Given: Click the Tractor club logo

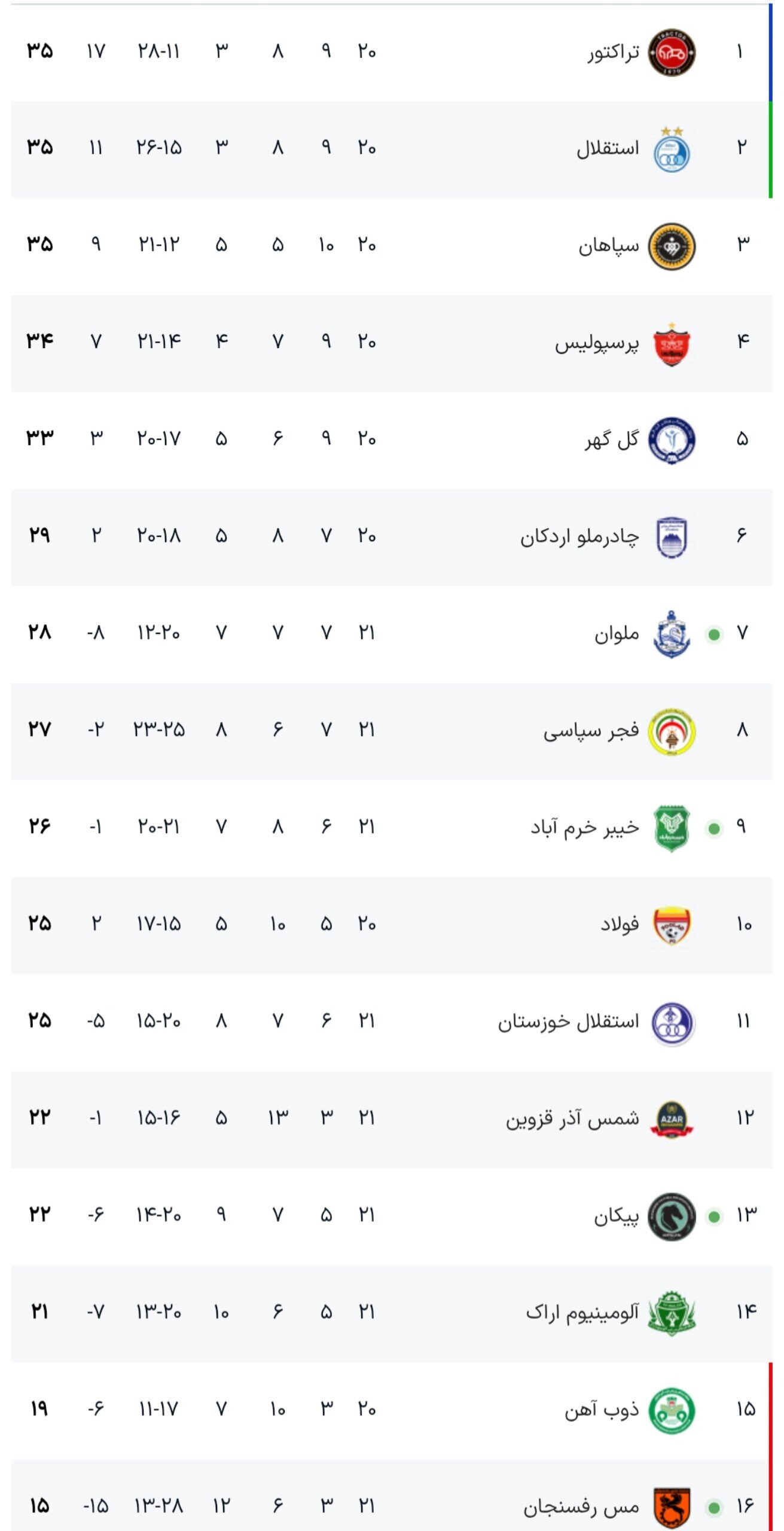Looking at the screenshot, I should pos(672,53).
